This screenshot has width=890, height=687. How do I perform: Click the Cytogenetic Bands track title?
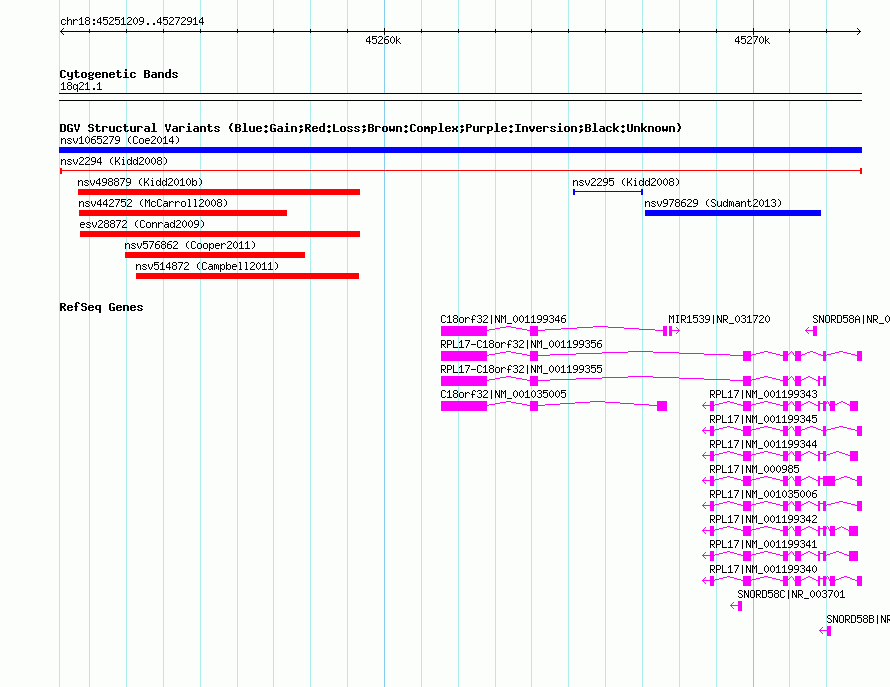tap(119, 74)
